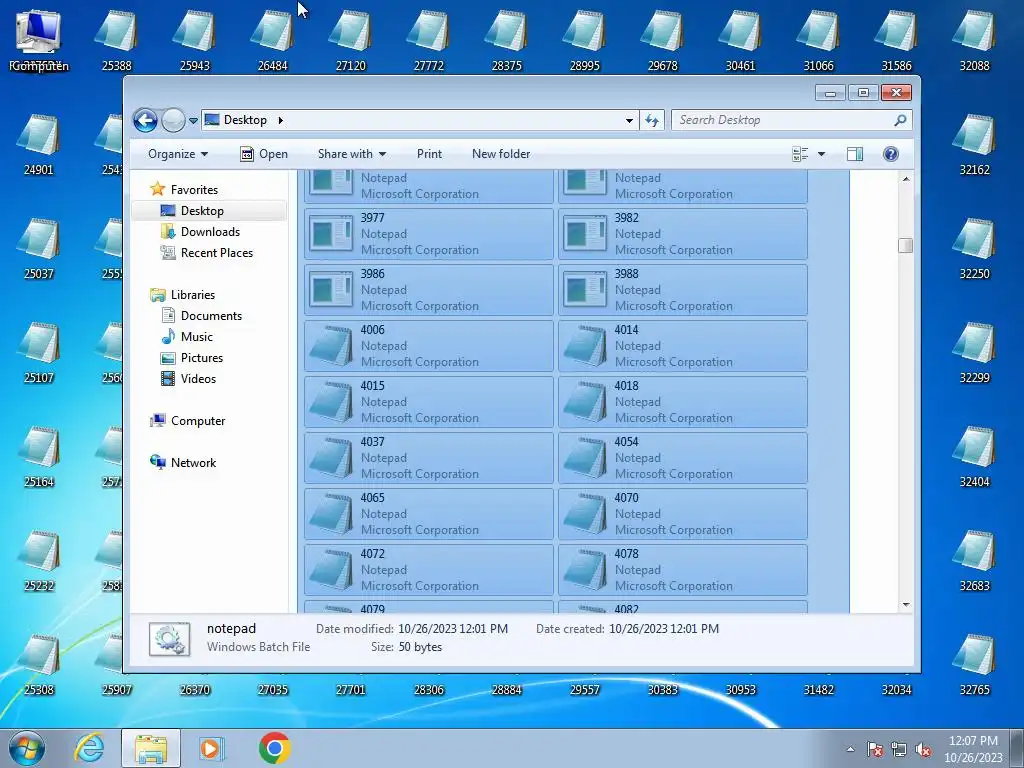Select desktop icon 25388
Image resolution: width=1024 pixels, height=768 pixels.
point(116,40)
